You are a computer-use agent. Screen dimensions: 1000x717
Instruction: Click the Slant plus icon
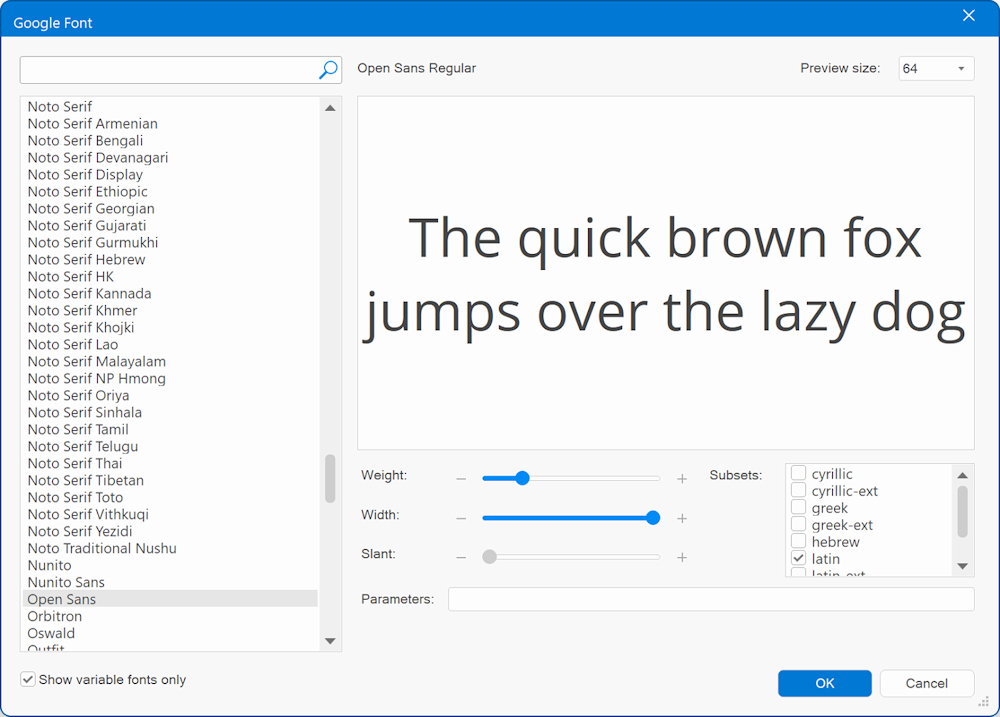[682, 557]
